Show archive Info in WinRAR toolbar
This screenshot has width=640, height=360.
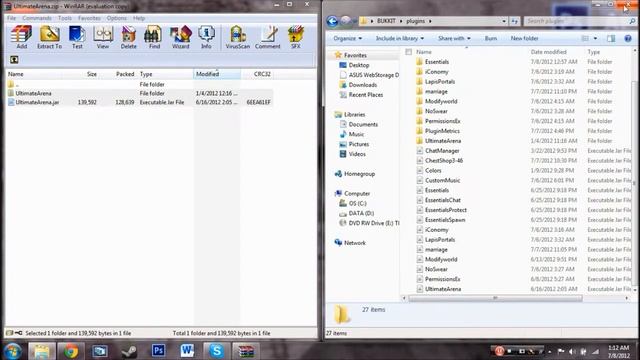pyautogui.click(x=206, y=38)
